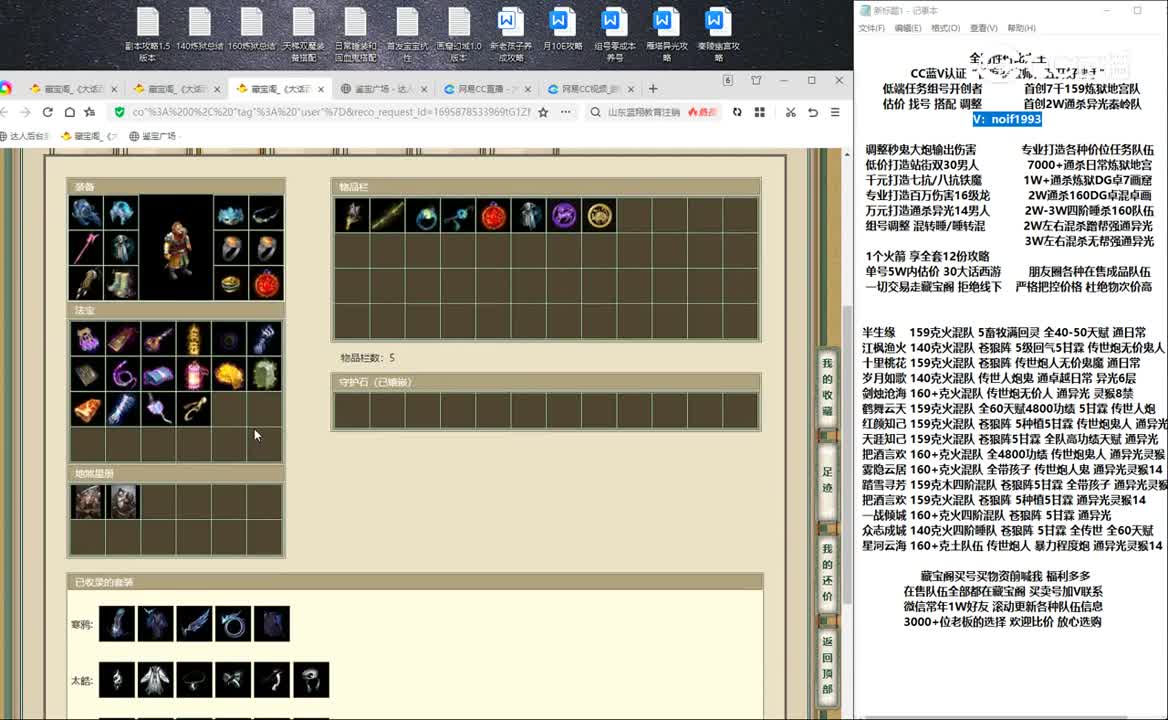Open 达人后台 bookmark

tap(25, 136)
